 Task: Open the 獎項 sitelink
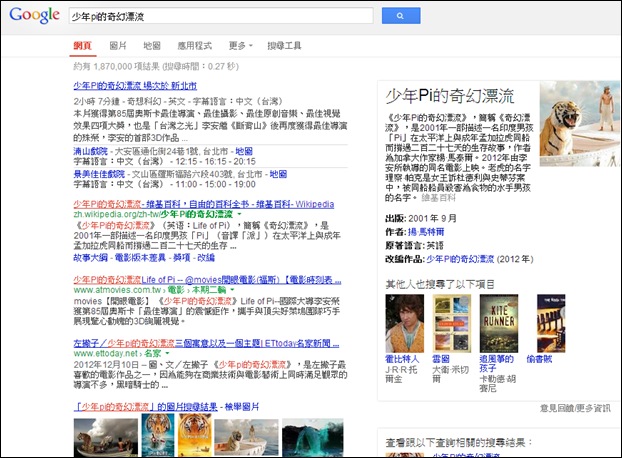182,257
